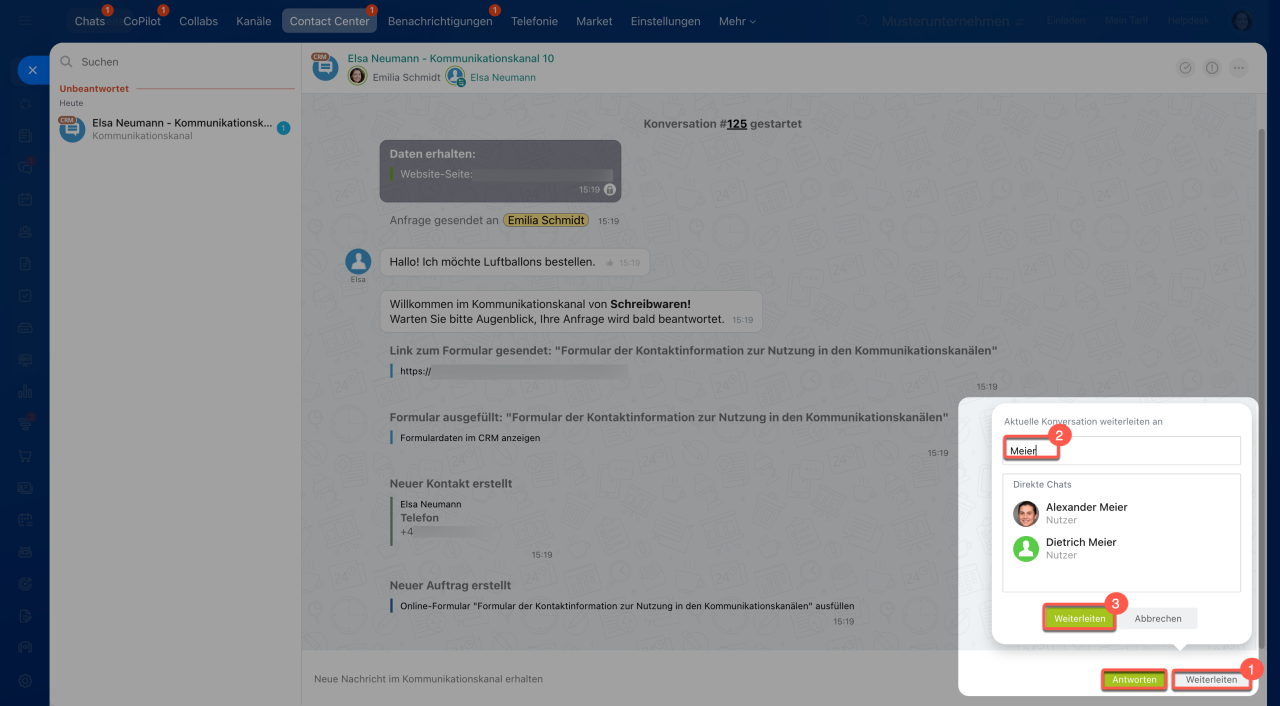Image resolution: width=1280 pixels, height=706 pixels.
Task: Click the Meier recipient input field
Action: pyautogui.click(x=1121, y=450)
